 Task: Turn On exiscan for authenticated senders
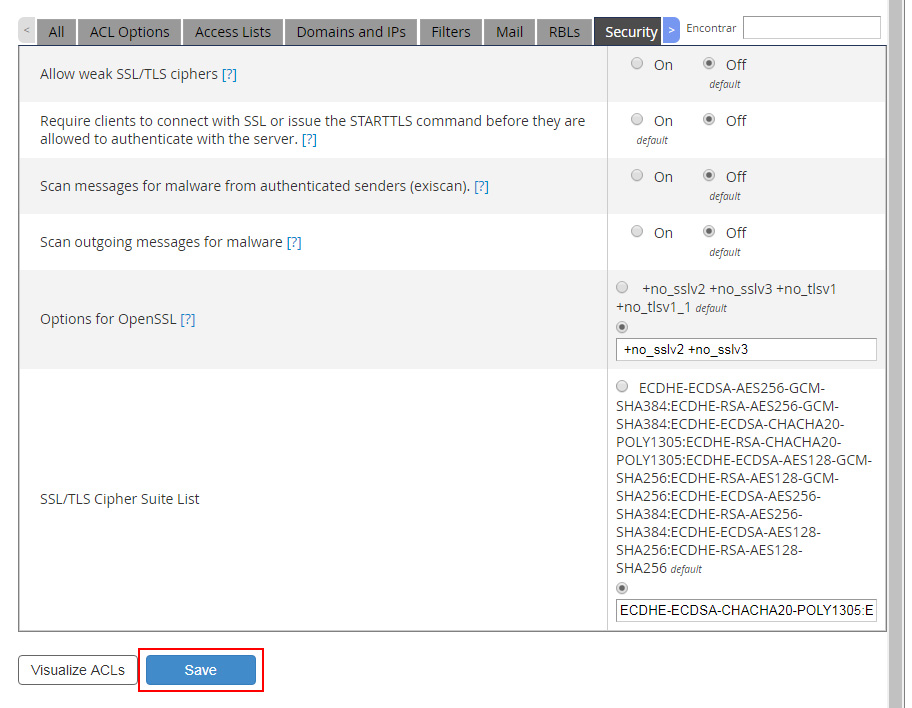(x=637, y=176)
